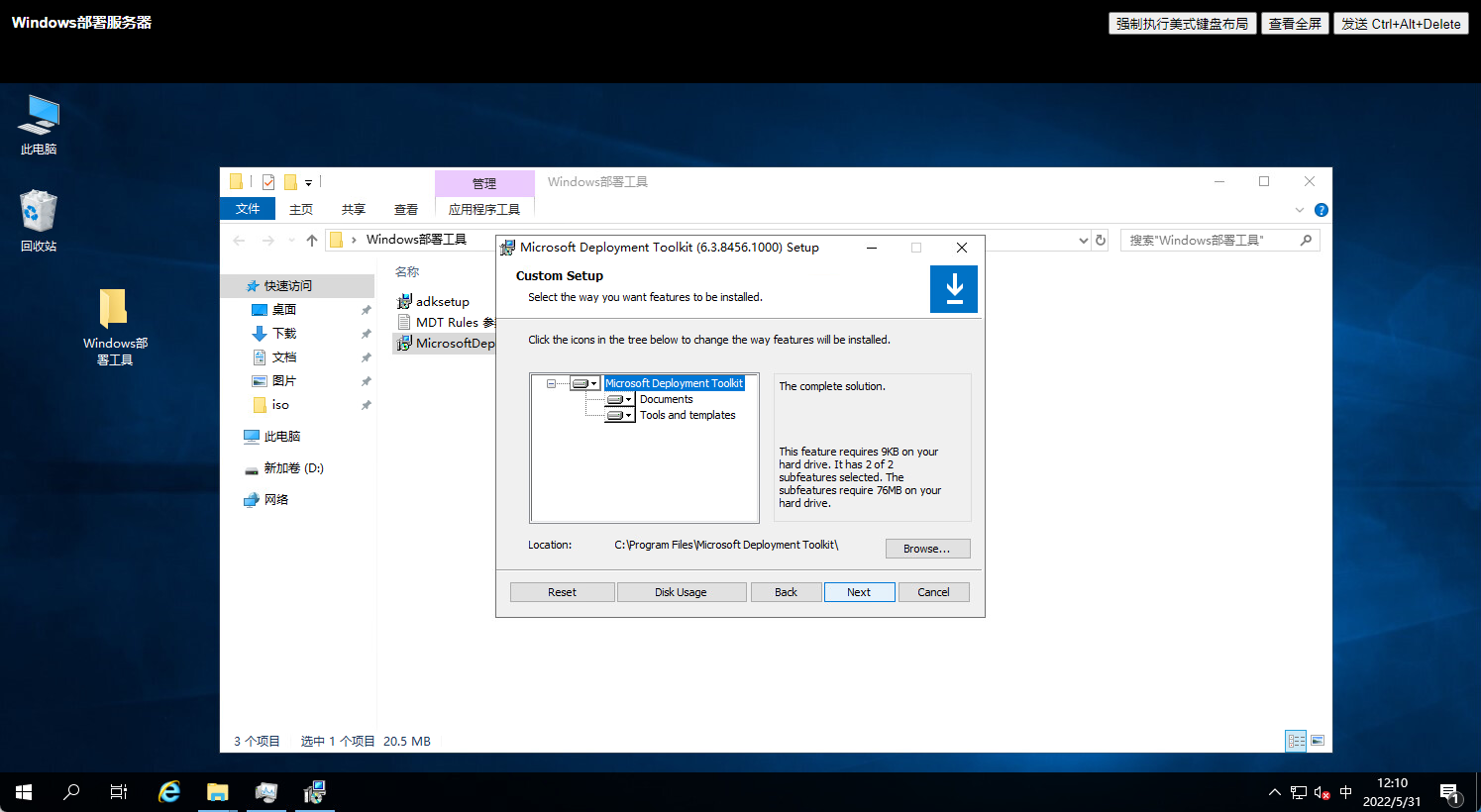
Task: Click the 名称 column header
Action: pos(407,271)
